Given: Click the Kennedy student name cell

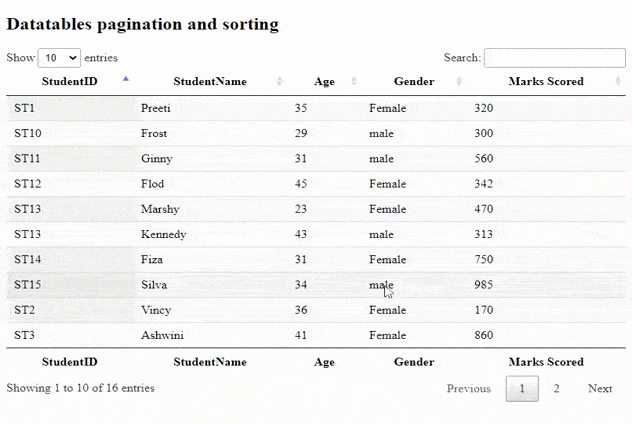Looking at the screenshot, I should [163, 234].
